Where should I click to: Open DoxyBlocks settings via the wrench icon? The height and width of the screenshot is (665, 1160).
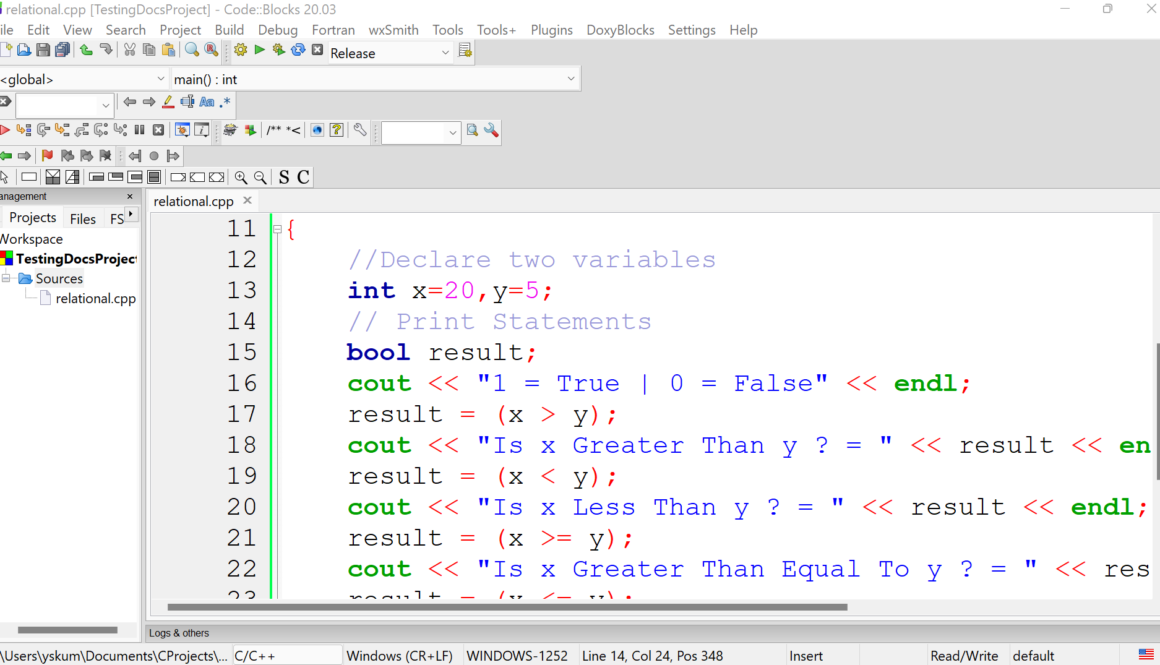tap(359, 131)
